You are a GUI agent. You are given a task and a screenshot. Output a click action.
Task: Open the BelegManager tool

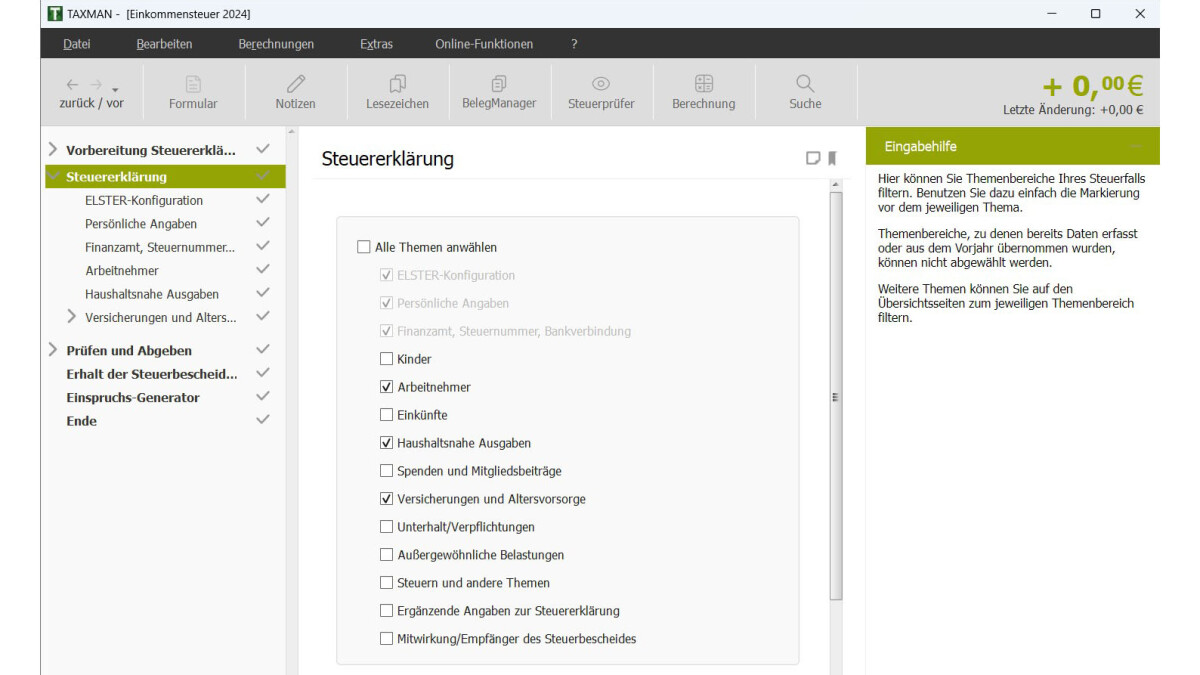(x=499, y=85)
